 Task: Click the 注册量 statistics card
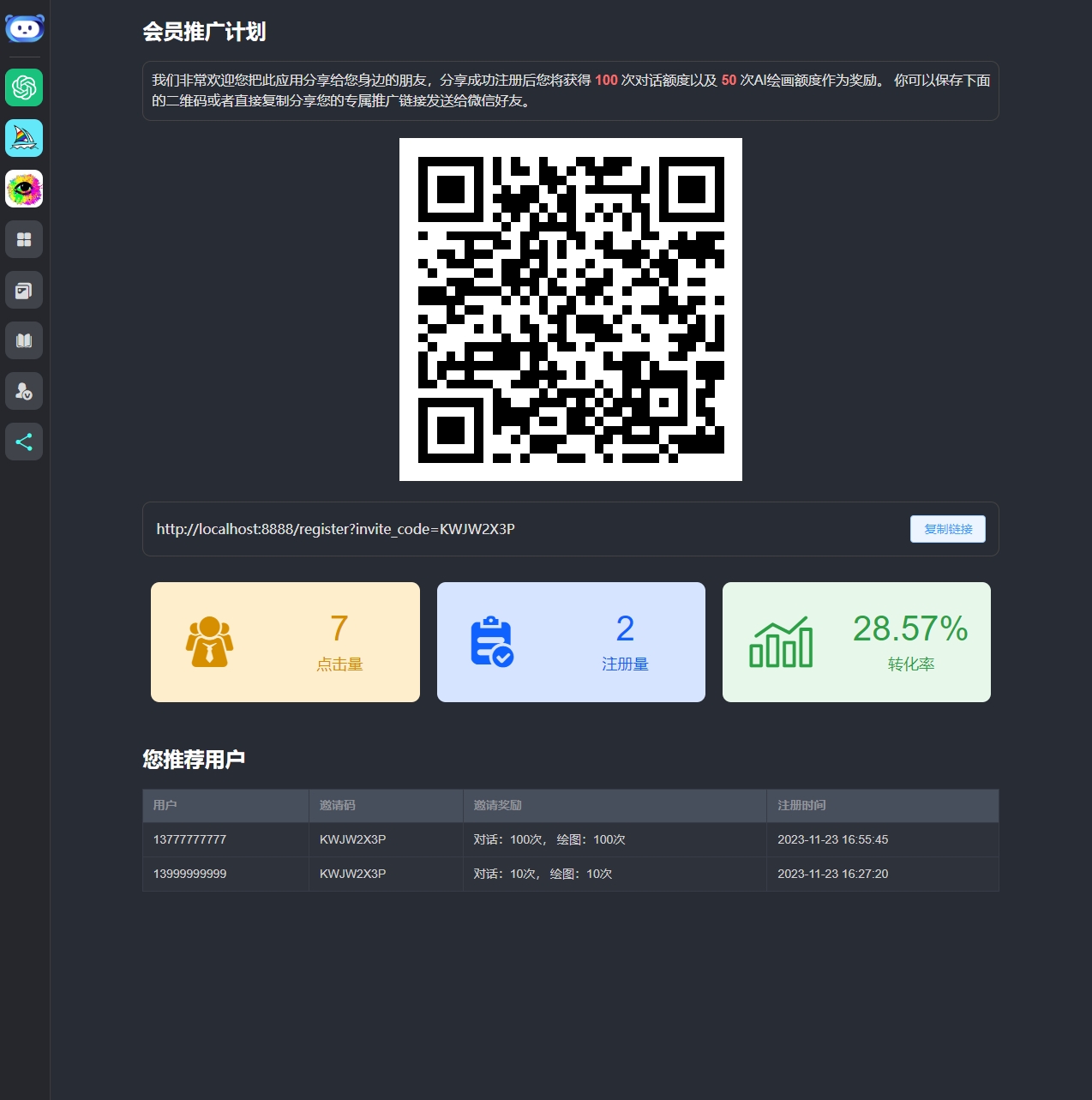571,642
